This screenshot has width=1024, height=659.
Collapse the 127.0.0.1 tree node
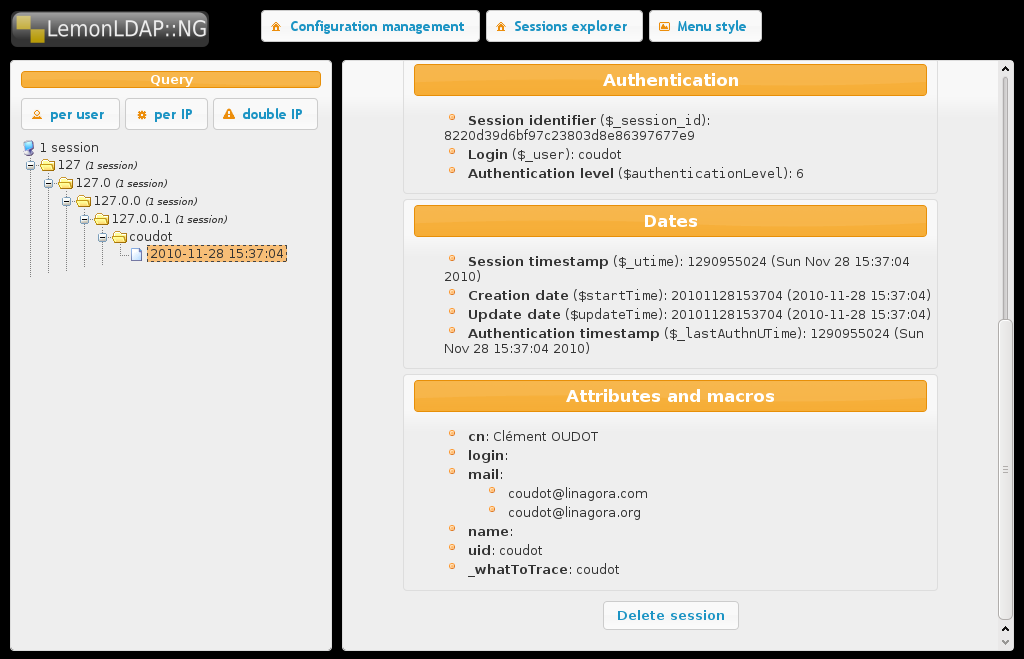click(84, 219)
